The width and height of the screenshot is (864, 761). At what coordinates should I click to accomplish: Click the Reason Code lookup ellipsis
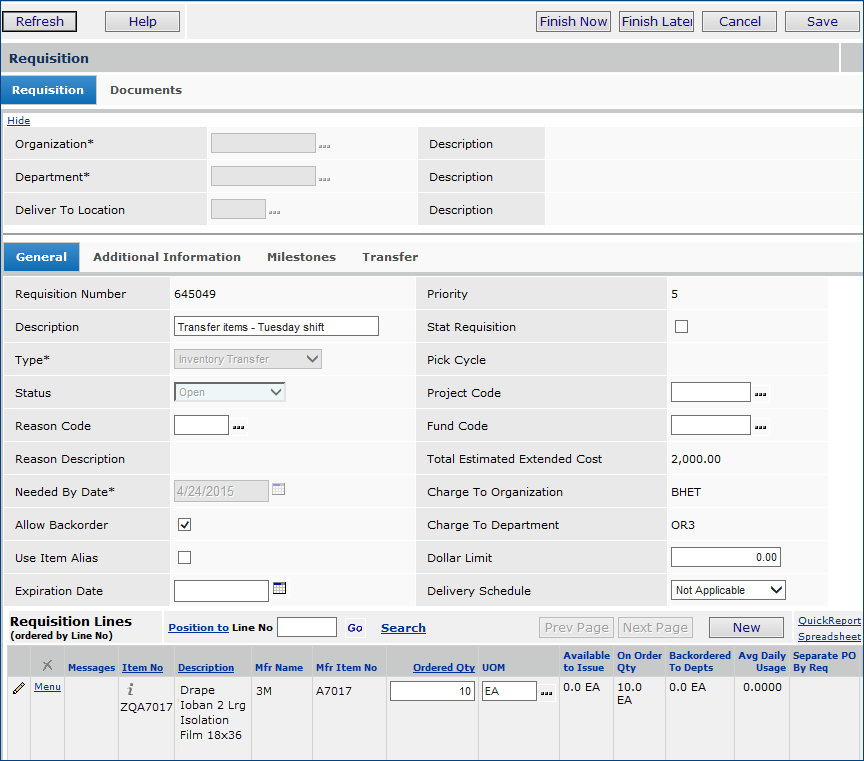pos(238,427)
